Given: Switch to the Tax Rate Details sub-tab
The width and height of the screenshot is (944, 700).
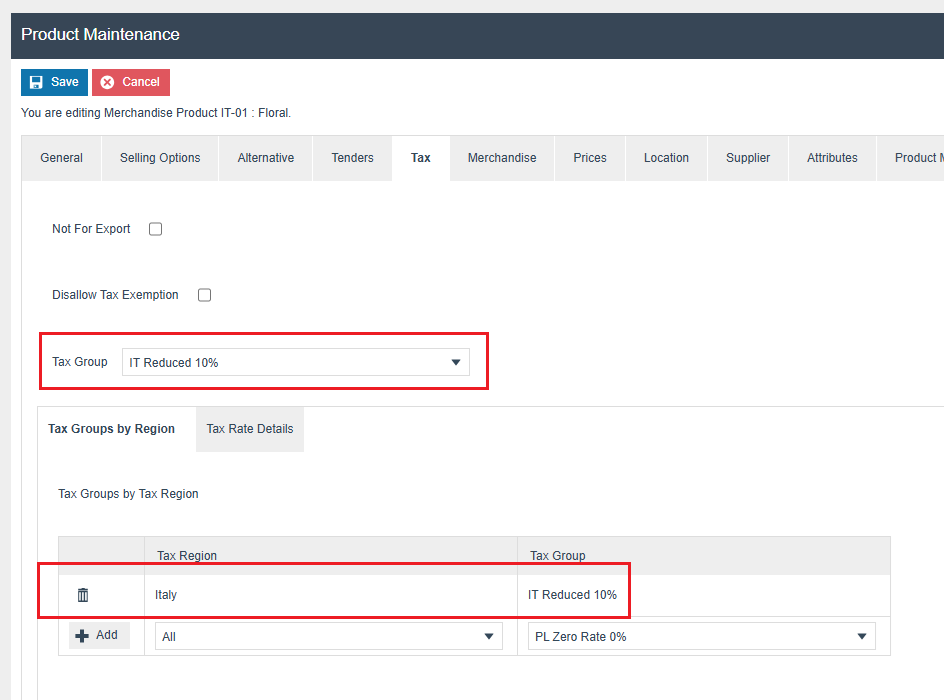Looking at the screenshot, I should [x=250, y=429].
